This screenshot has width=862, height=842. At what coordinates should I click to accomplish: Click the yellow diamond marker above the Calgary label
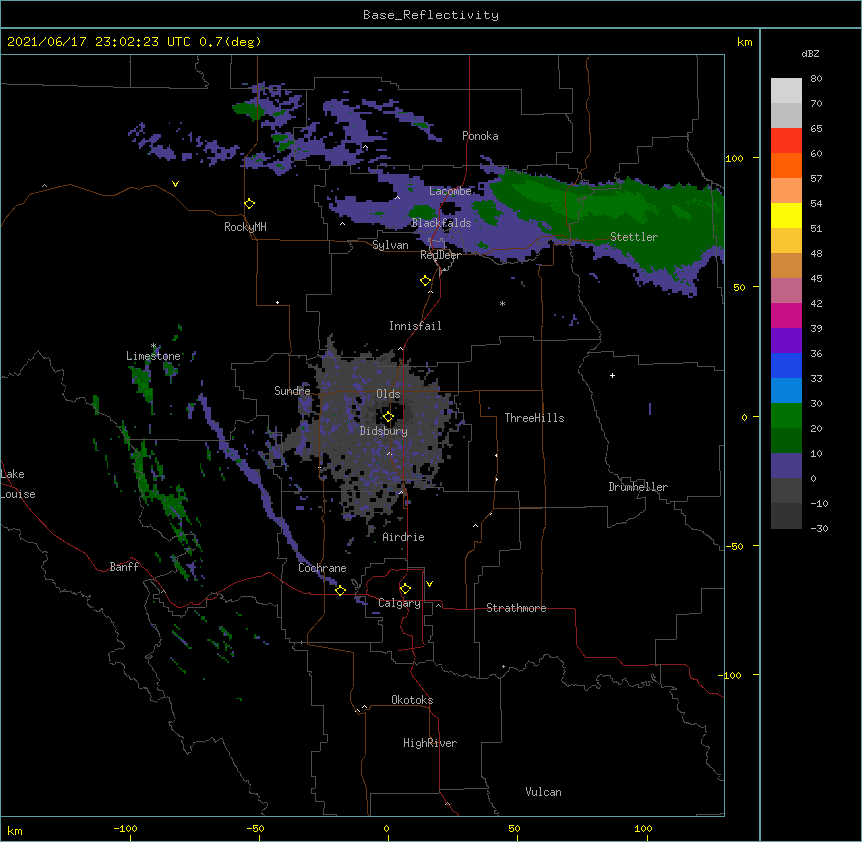click(405, 589)
